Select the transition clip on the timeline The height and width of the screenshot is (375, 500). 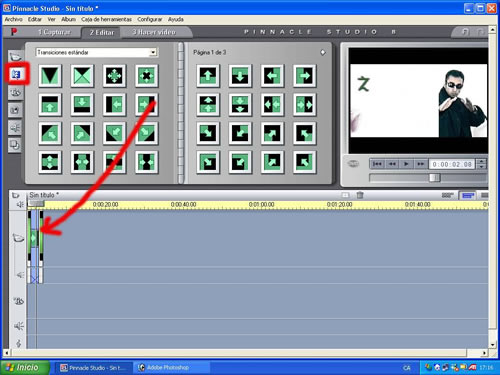[34, 238]
